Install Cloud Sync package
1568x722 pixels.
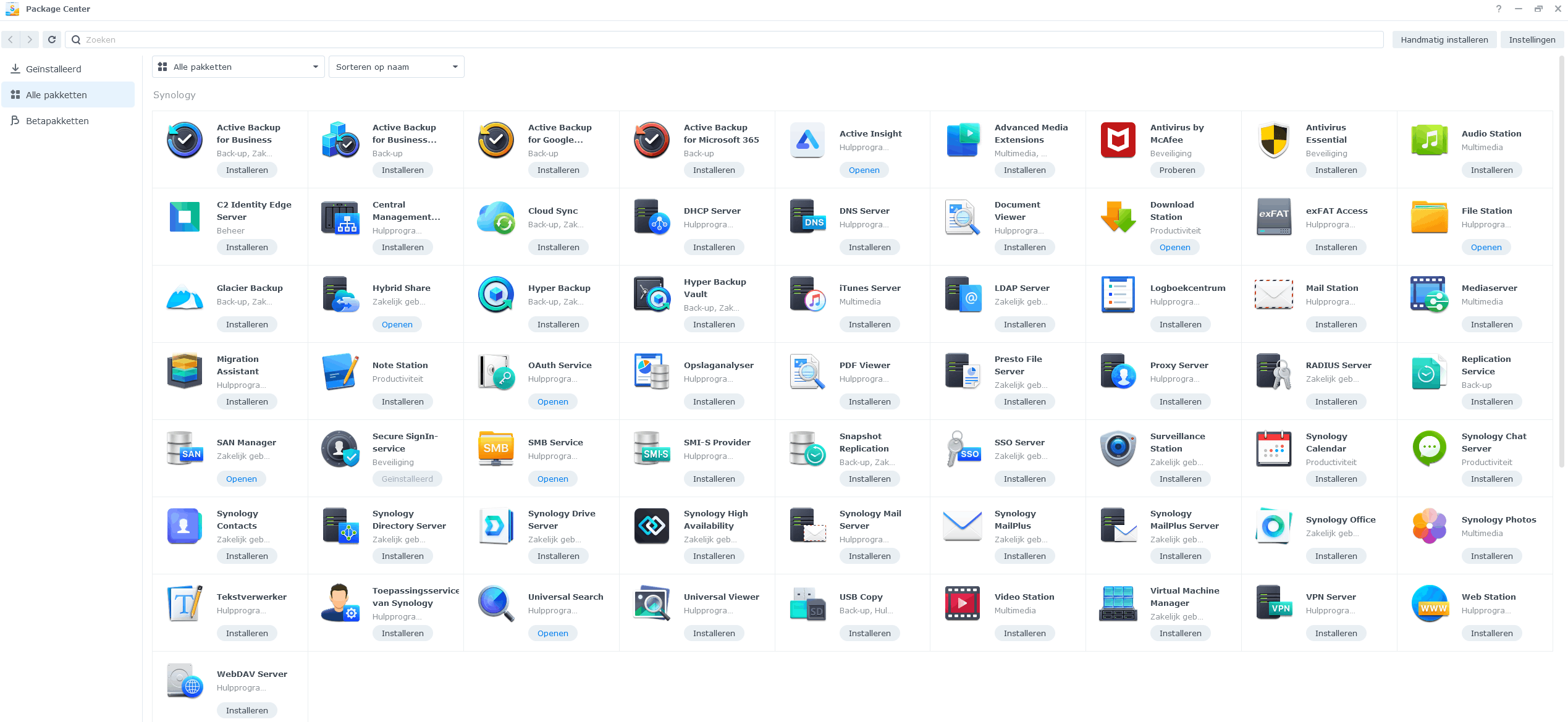[x=558, y=247]
